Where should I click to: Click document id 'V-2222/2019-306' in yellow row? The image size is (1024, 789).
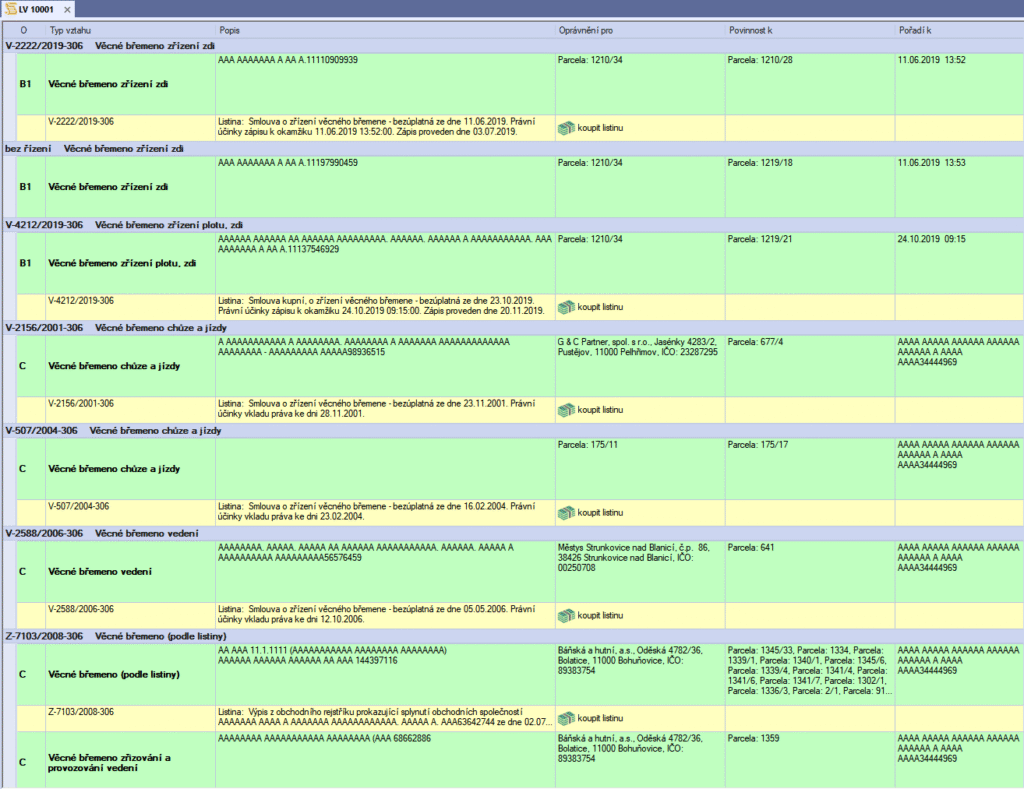coord(81,121)
